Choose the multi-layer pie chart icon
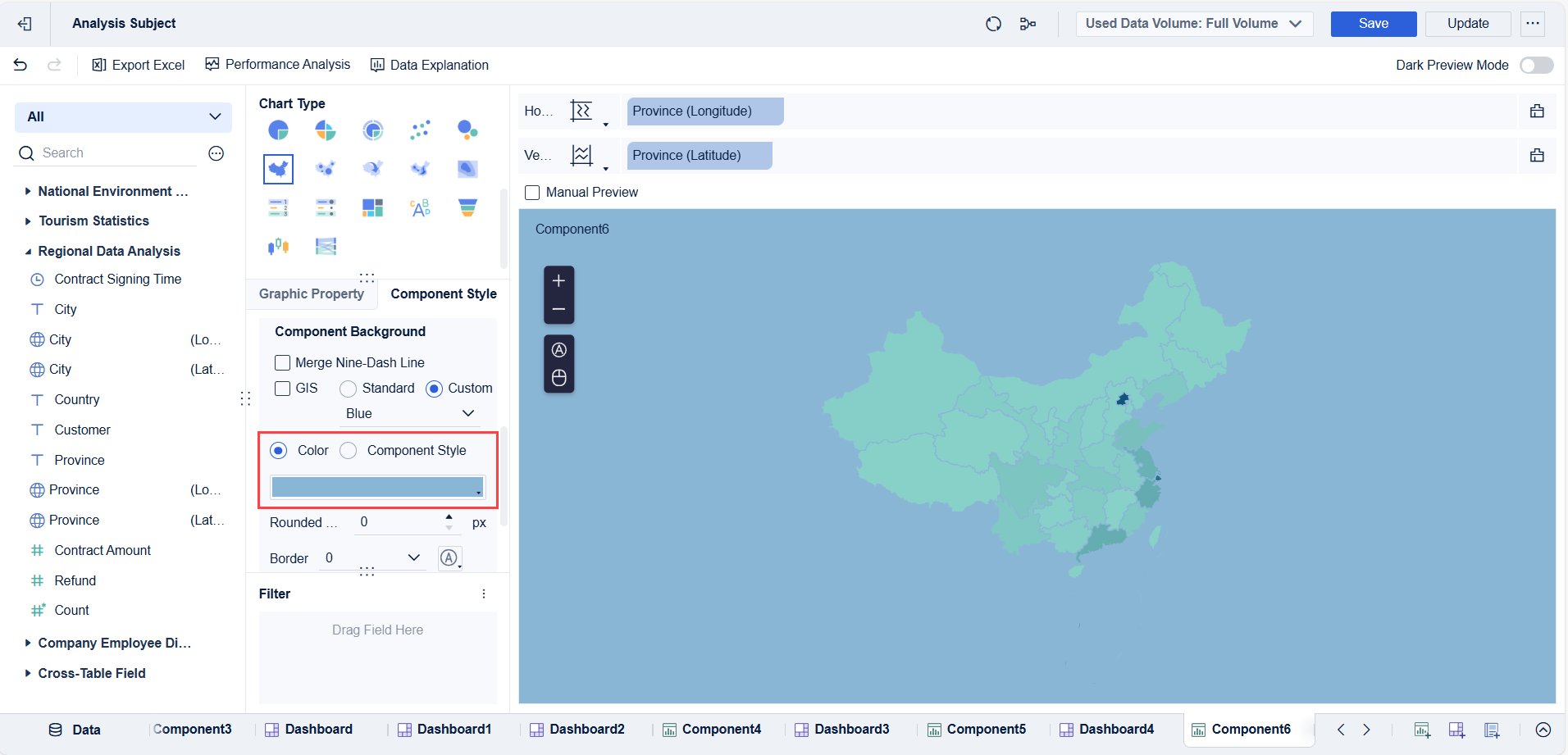Image resolution: width=1568 pixels, height=755 pixels. tap(373, 130)
